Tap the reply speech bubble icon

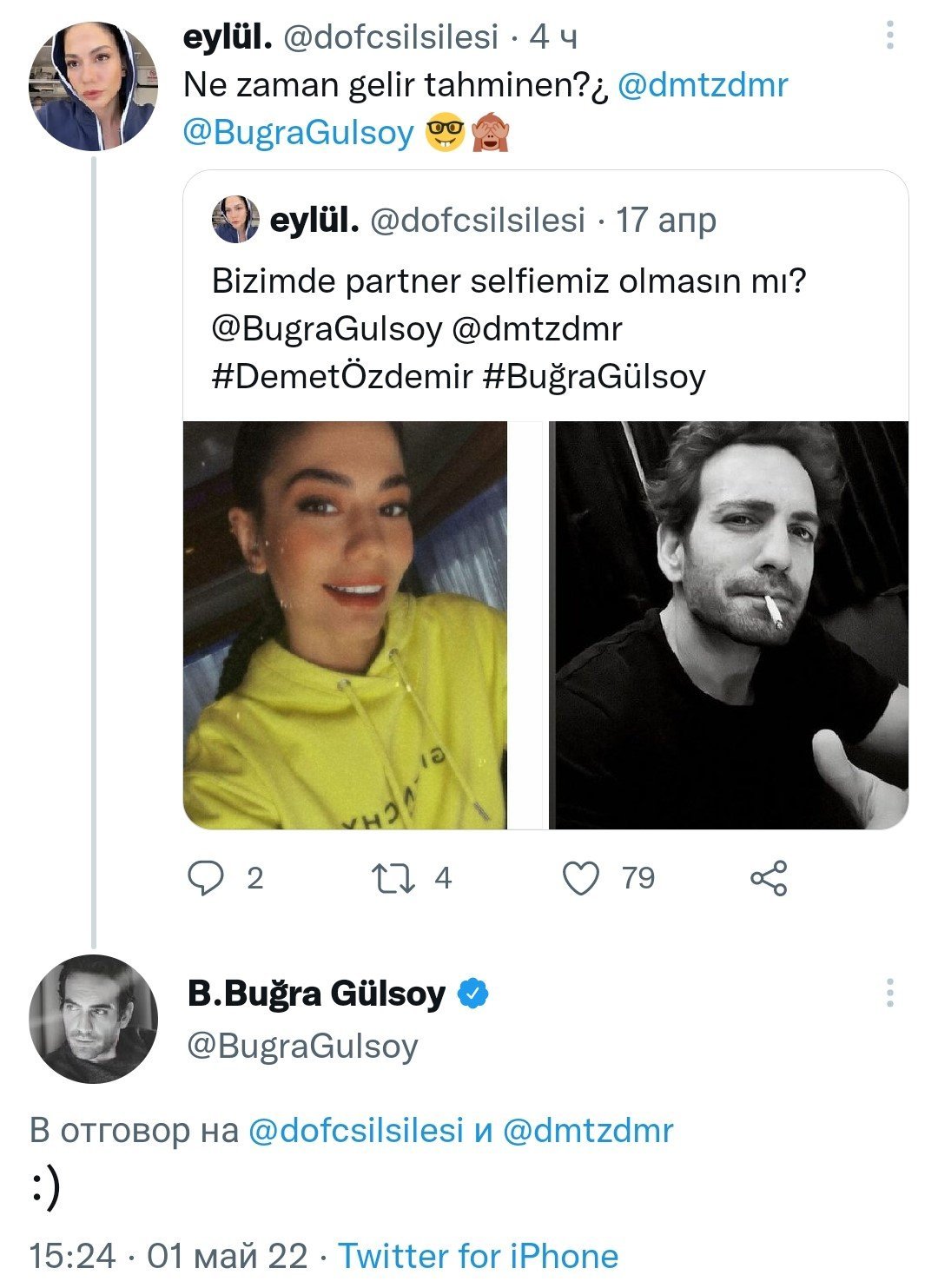pos(206,878)
